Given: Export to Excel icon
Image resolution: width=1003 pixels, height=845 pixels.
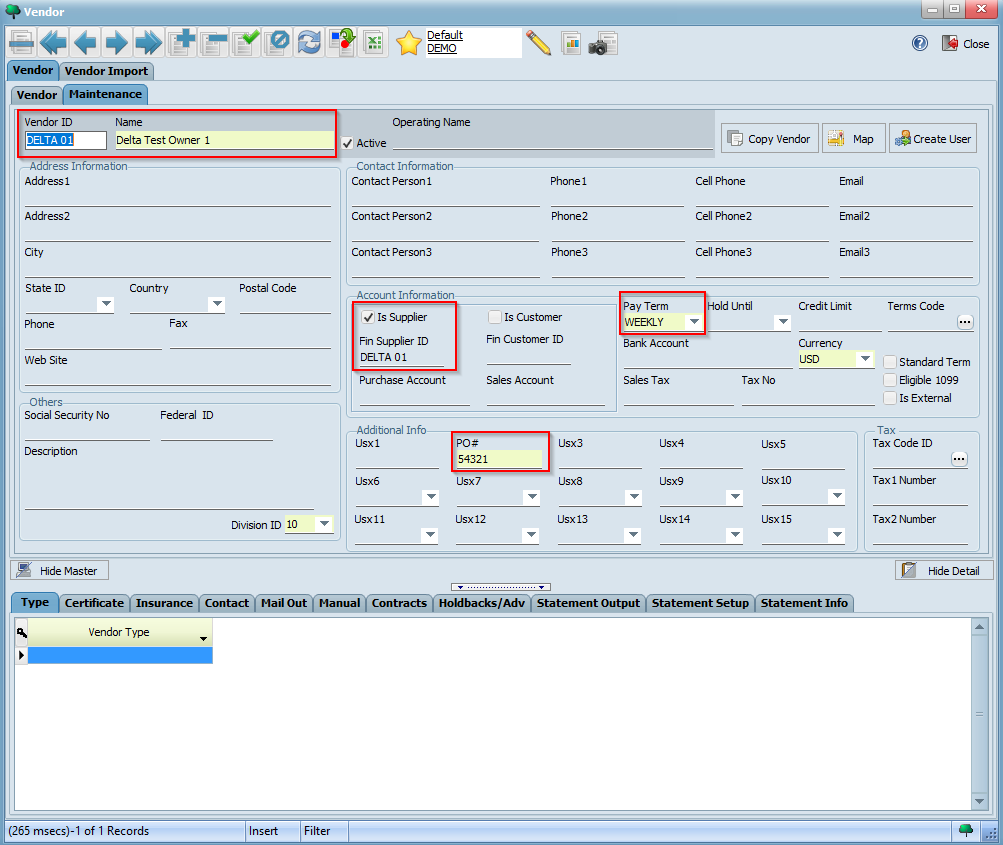Looking at the screenshot, I should coord(374,43).
